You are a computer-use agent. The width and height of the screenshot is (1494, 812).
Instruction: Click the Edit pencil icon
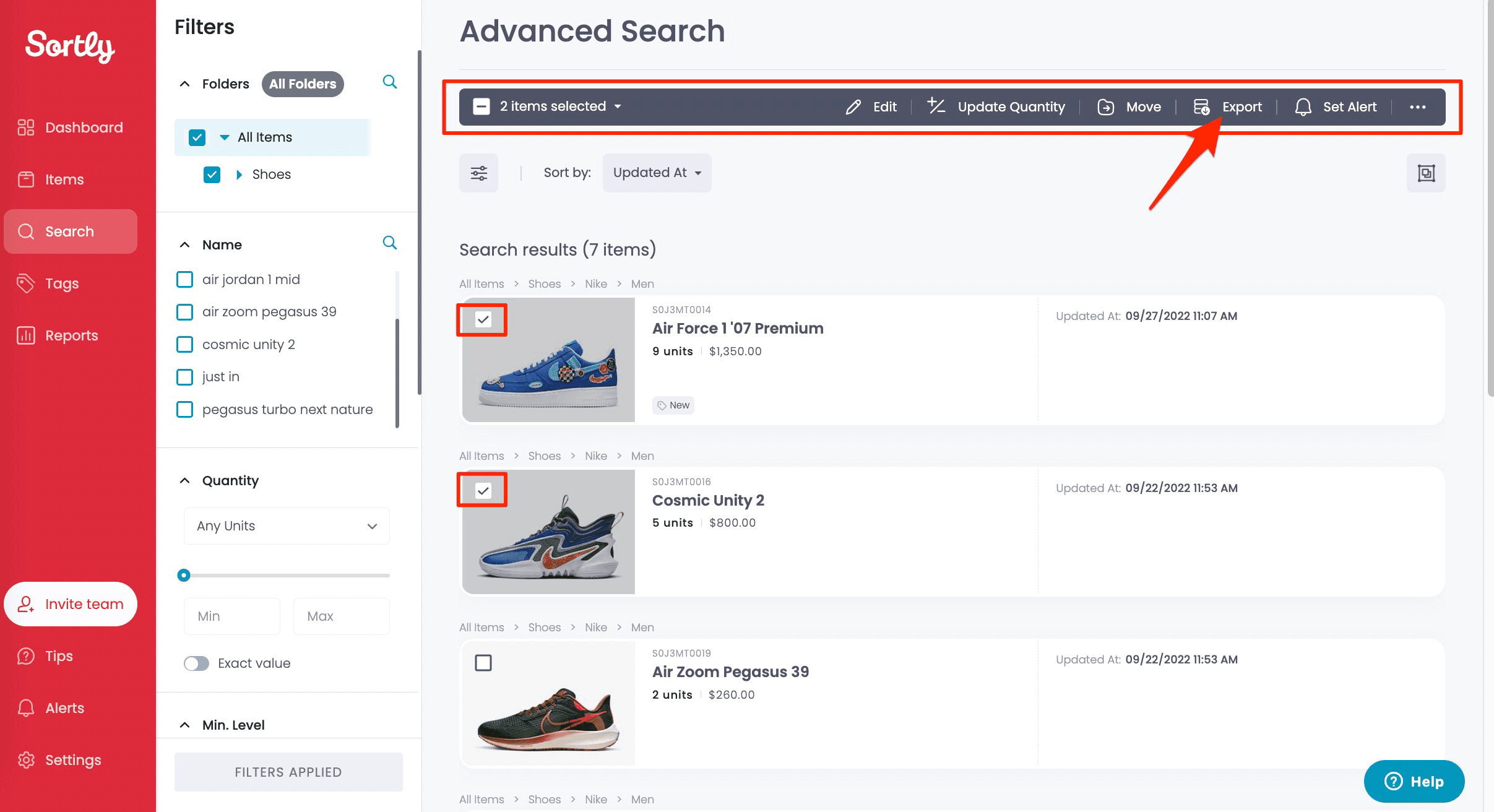click(x=853, y=107)
